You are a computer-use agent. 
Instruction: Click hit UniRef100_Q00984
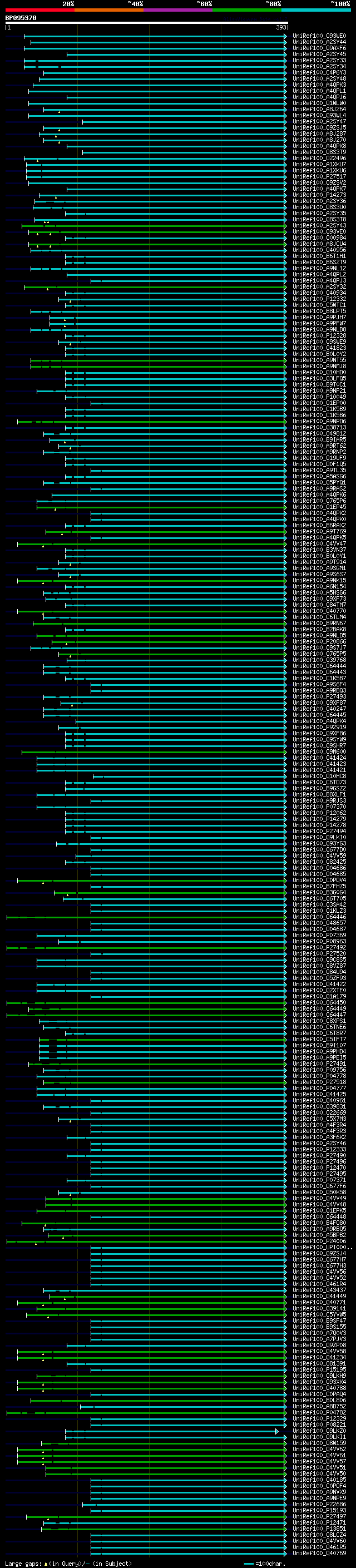(319, 238)
